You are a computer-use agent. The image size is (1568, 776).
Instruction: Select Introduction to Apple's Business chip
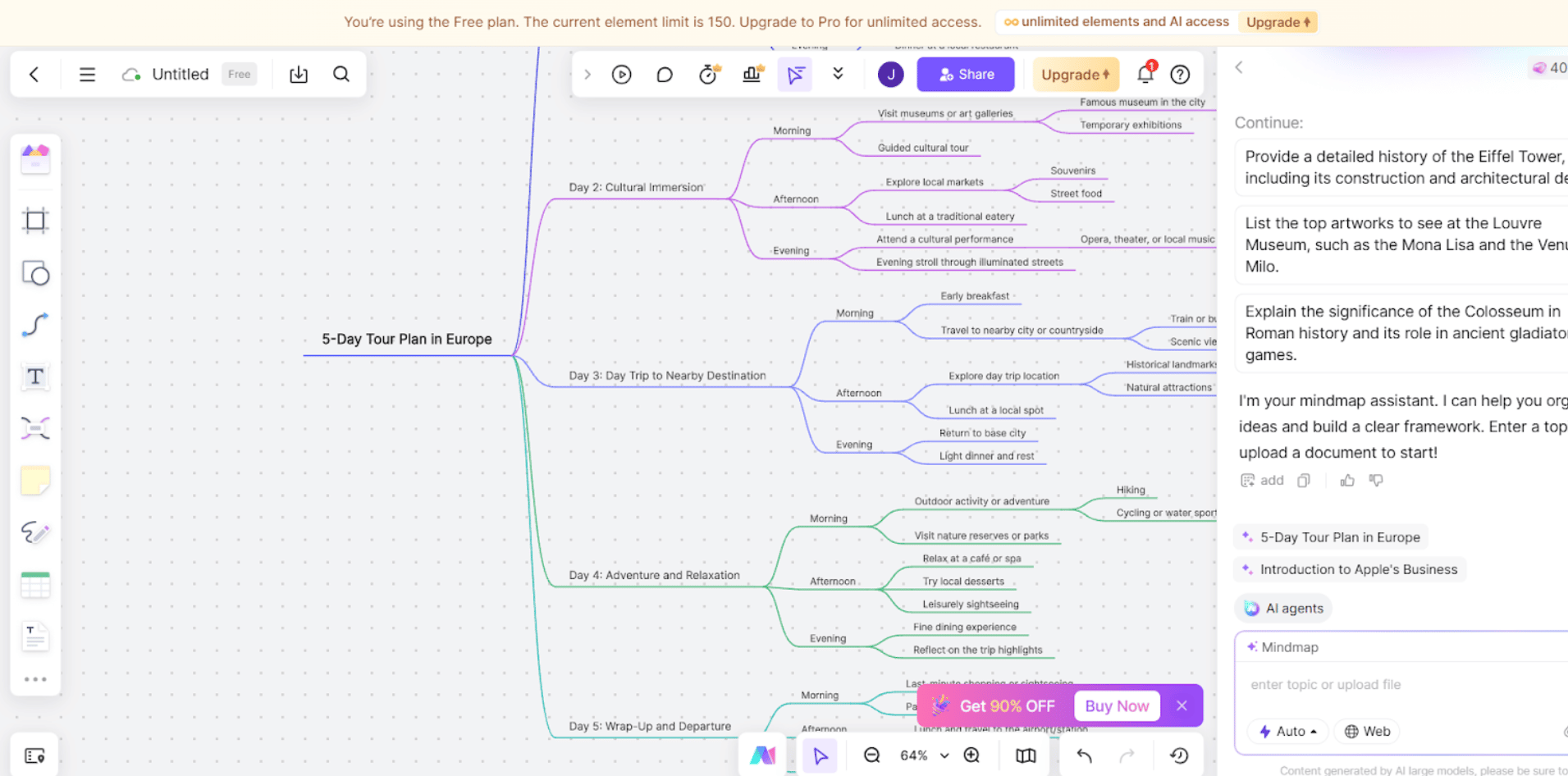[1350, 569]
